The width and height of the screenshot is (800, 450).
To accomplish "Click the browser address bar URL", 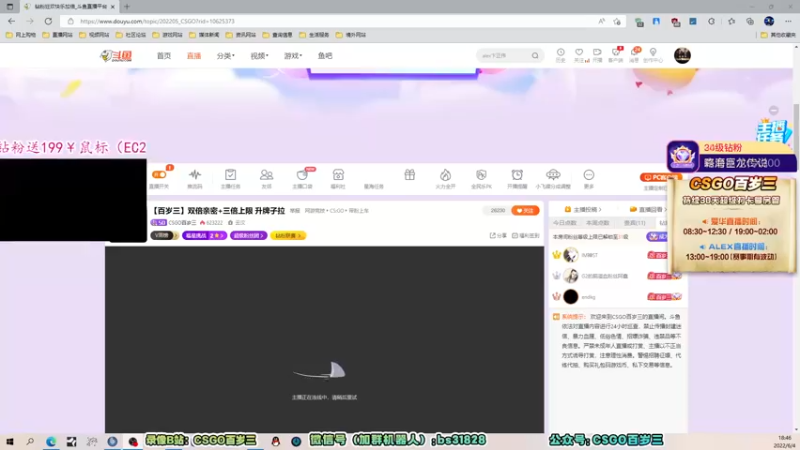I will (157, 21).
